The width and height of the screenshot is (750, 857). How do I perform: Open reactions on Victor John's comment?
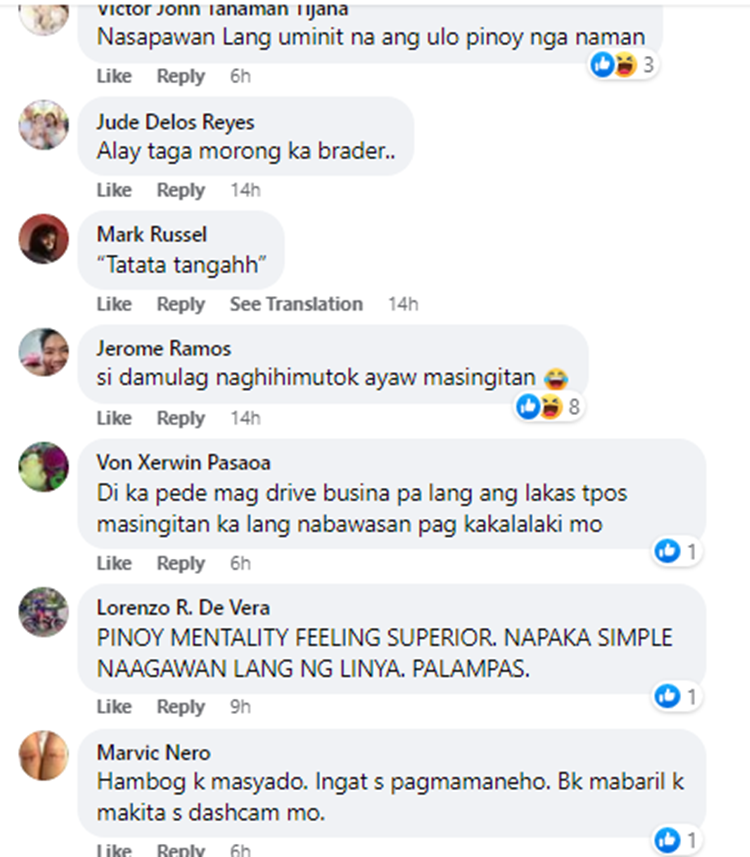point(623,65)
